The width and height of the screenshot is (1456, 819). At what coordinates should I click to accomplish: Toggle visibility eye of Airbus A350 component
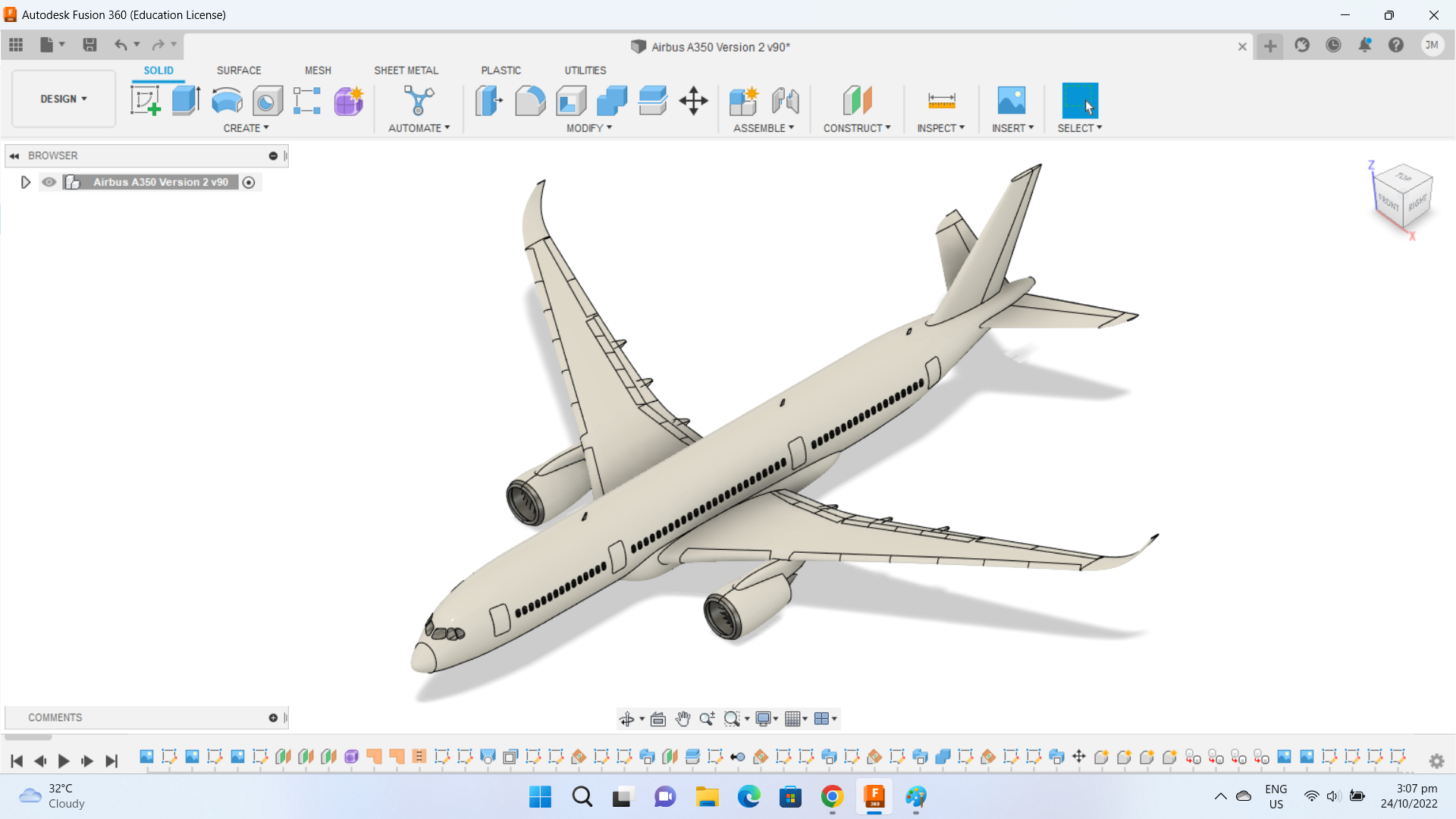[x=49, y=182]
